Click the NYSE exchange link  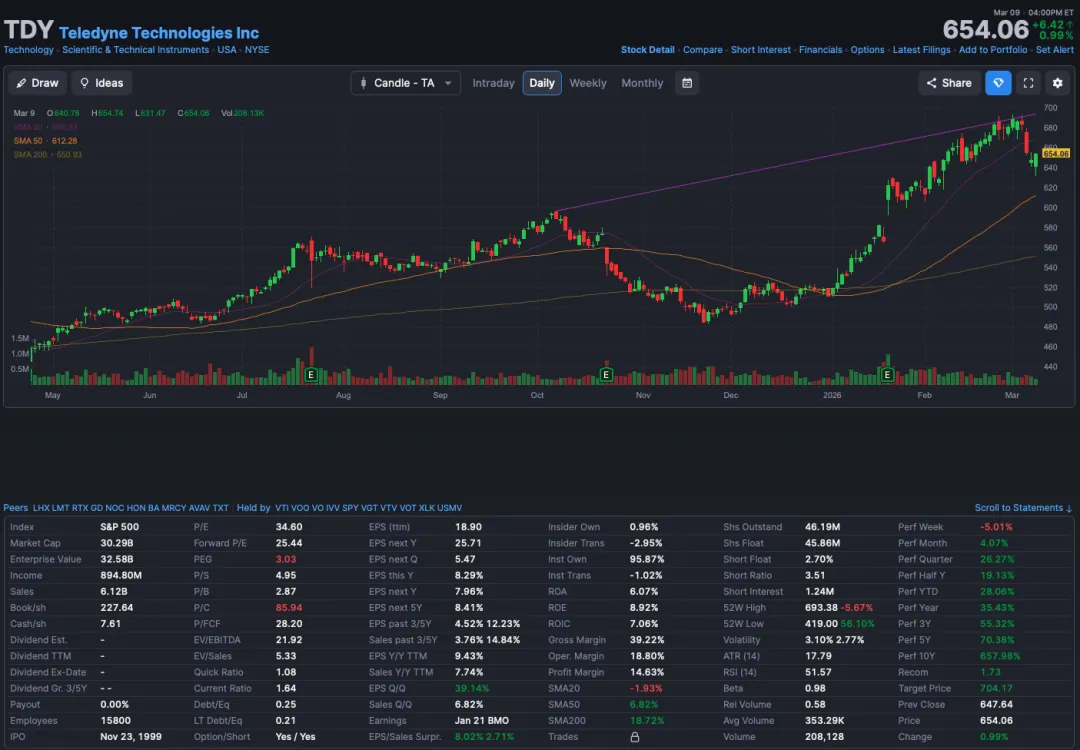click(x=257, y=50)
